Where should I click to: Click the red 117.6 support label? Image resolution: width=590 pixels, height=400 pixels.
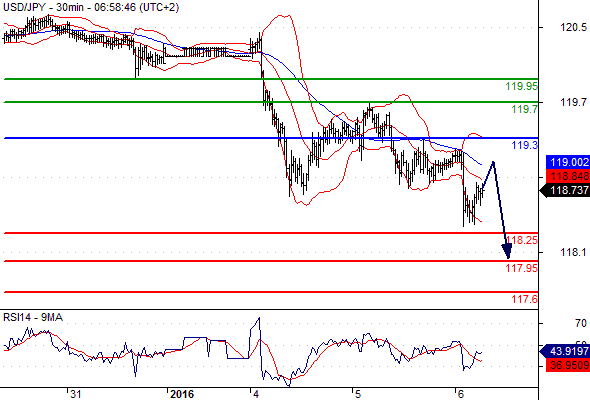point(525,299)
